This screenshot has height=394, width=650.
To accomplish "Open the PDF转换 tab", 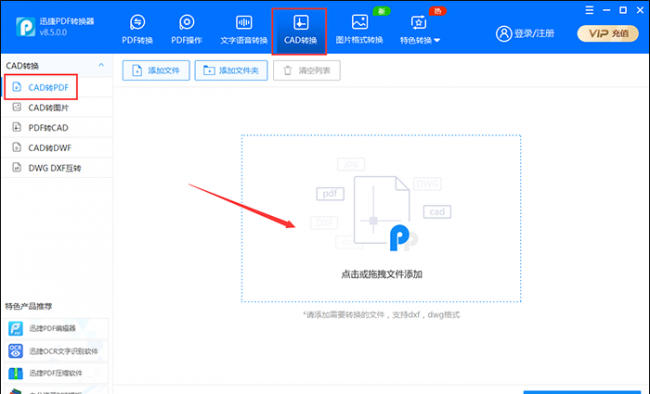I will click(x=137, y=30).
